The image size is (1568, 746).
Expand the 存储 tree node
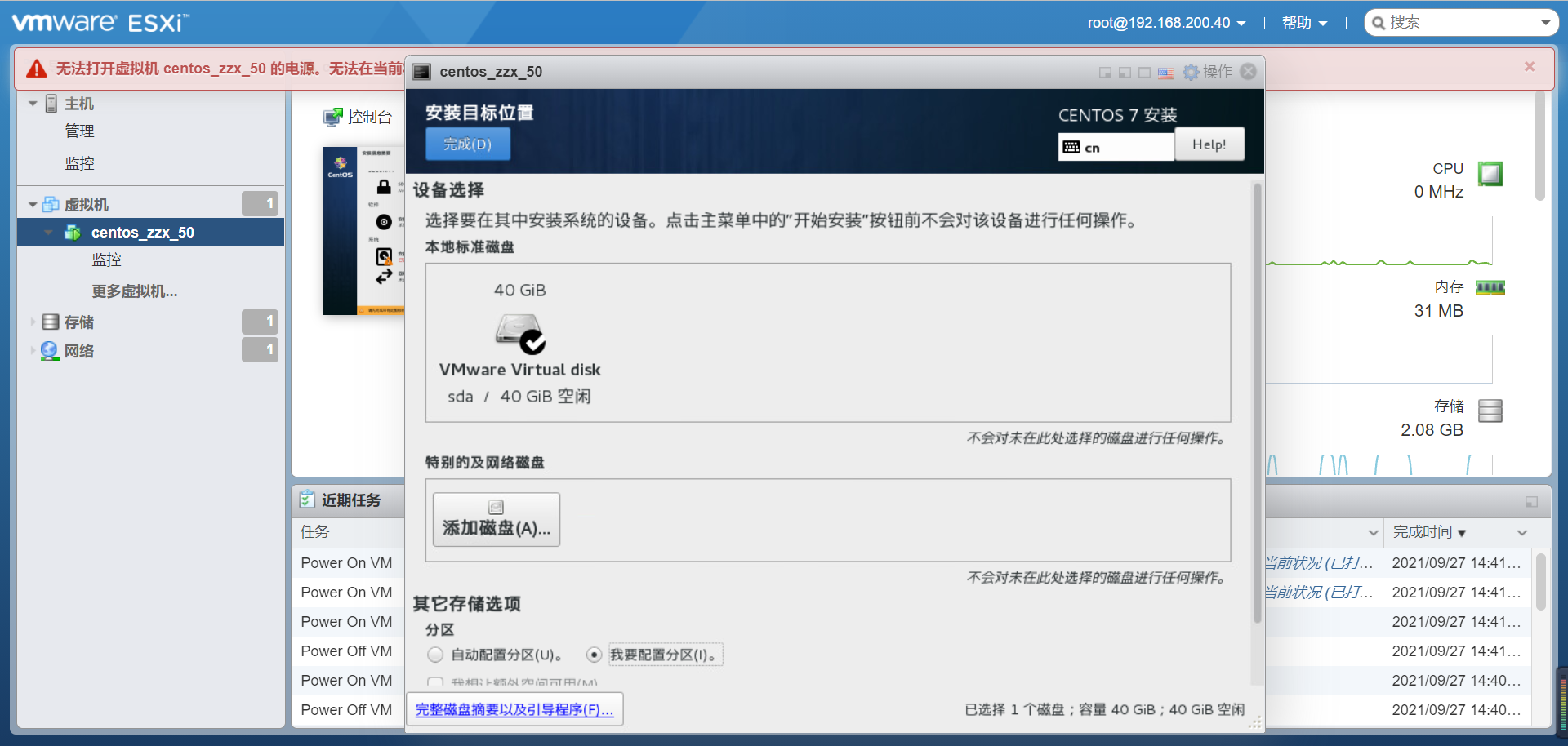(x=33, y=322)
